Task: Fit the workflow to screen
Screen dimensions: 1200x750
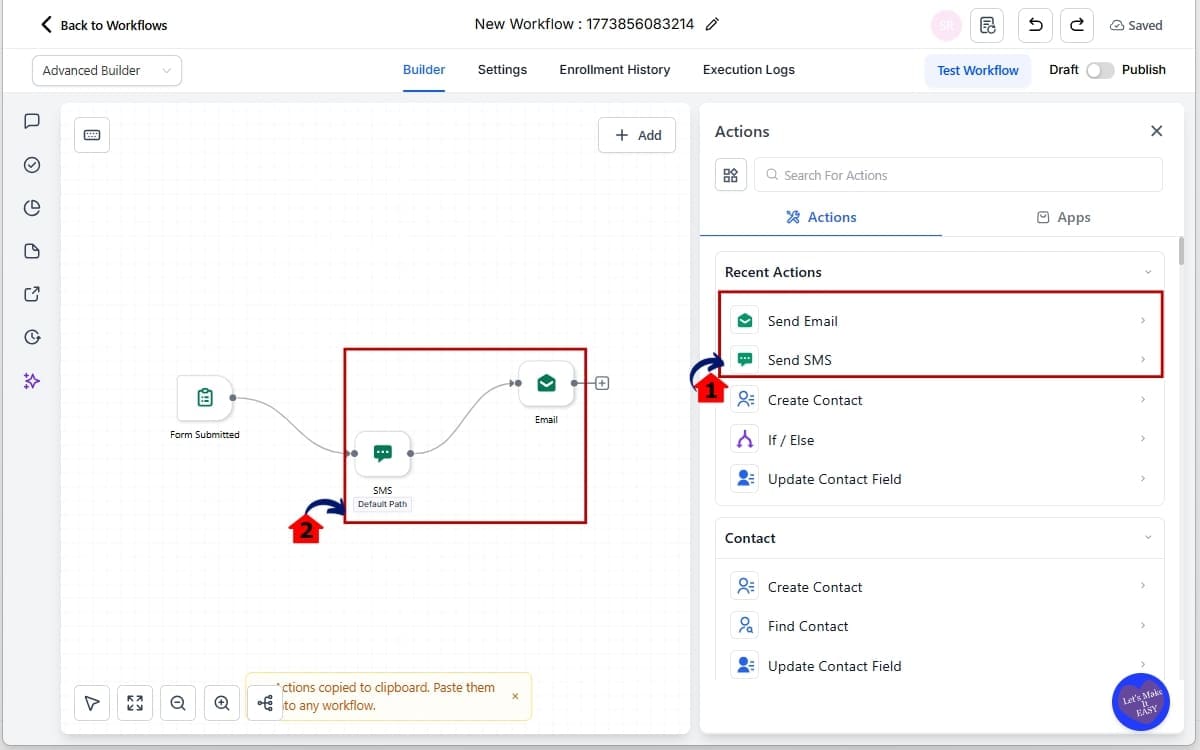Action: click(134, 703)
